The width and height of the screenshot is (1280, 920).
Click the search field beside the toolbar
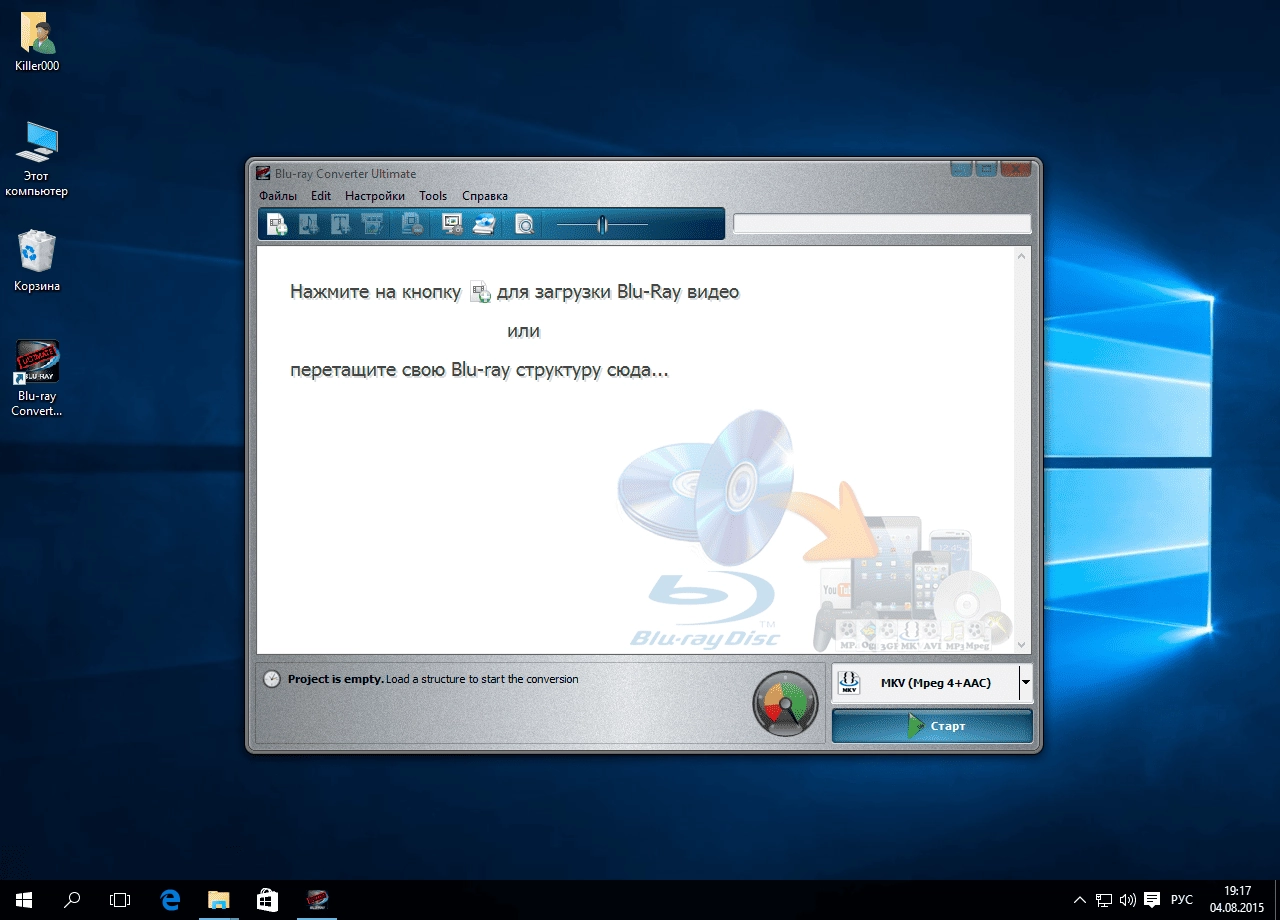pyautogui.click(x=882, y=224)
